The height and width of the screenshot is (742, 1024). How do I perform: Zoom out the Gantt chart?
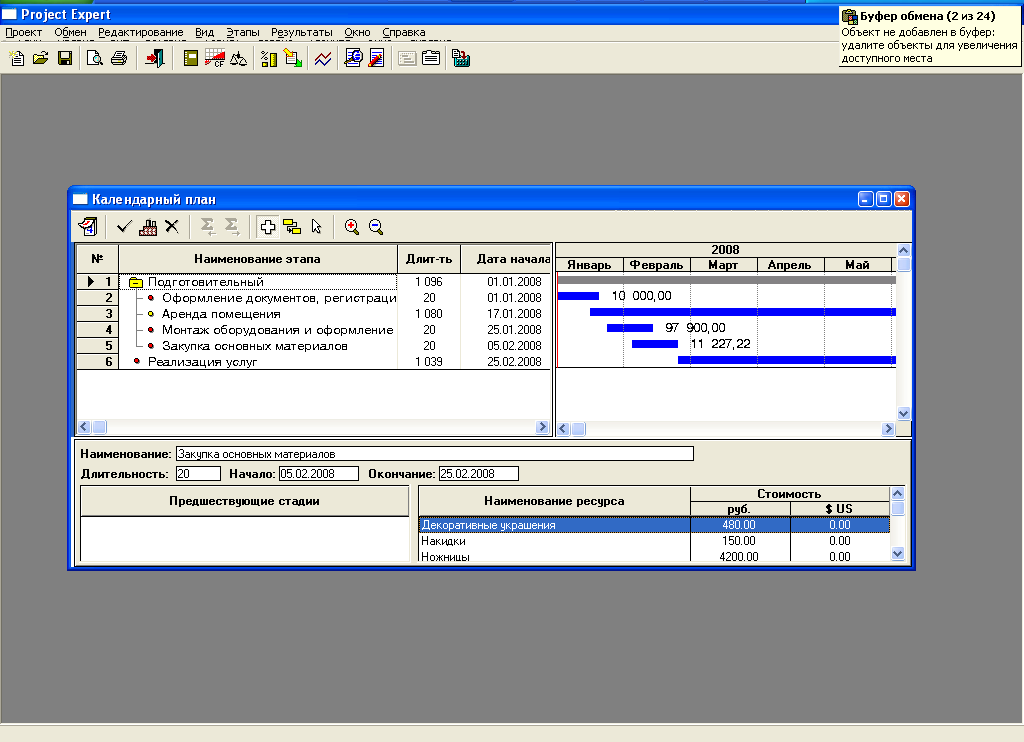(x=376, y=227)
